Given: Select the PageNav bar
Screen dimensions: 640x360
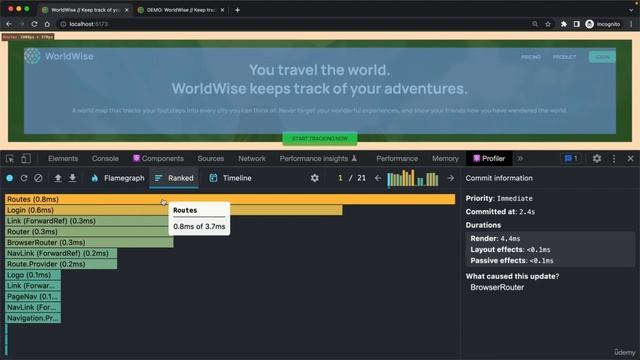Looking at the screenshot, I should click(x=33, y=297).
